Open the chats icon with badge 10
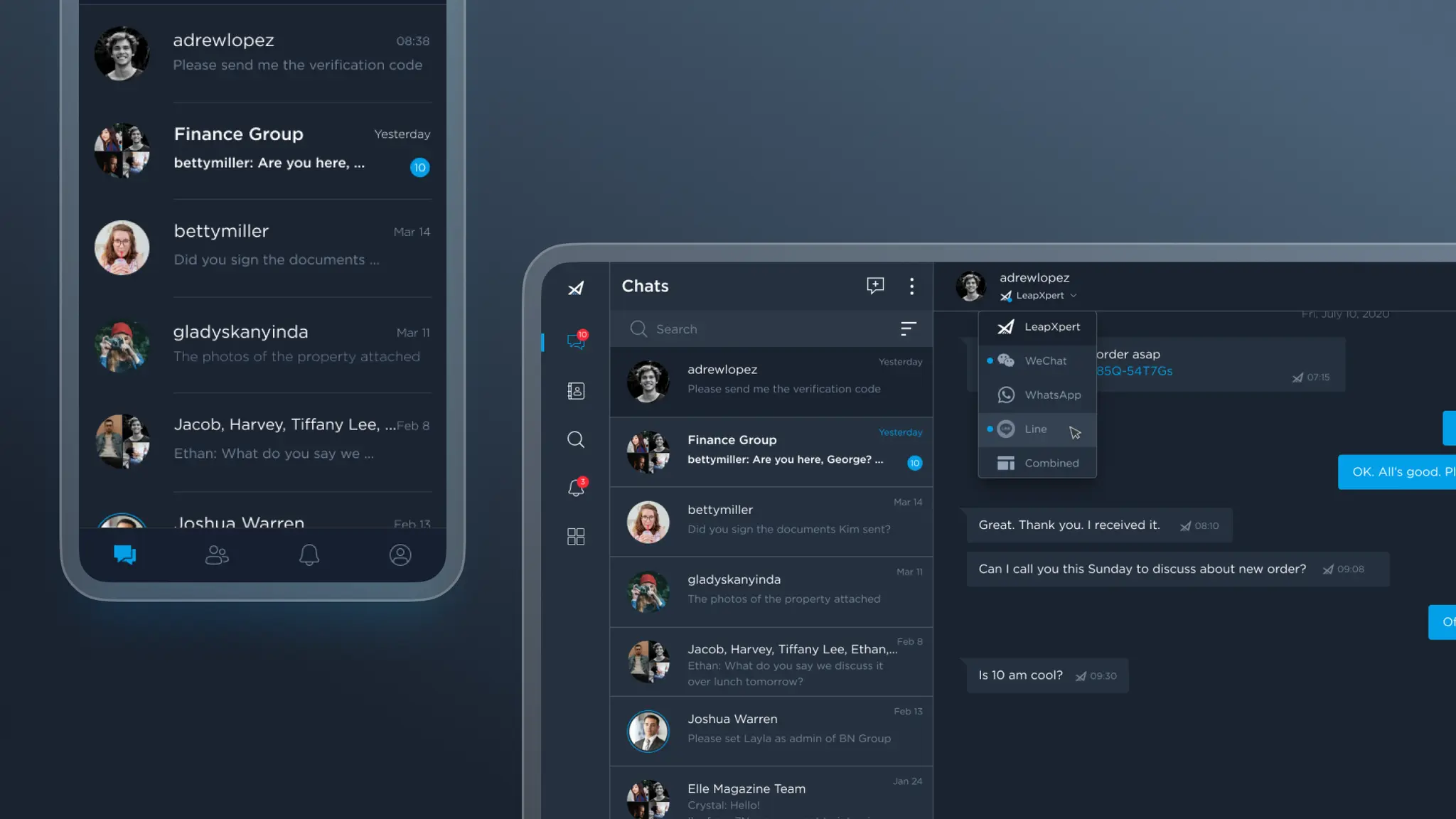Screen dimensions: 1456x819 point(576,341)
